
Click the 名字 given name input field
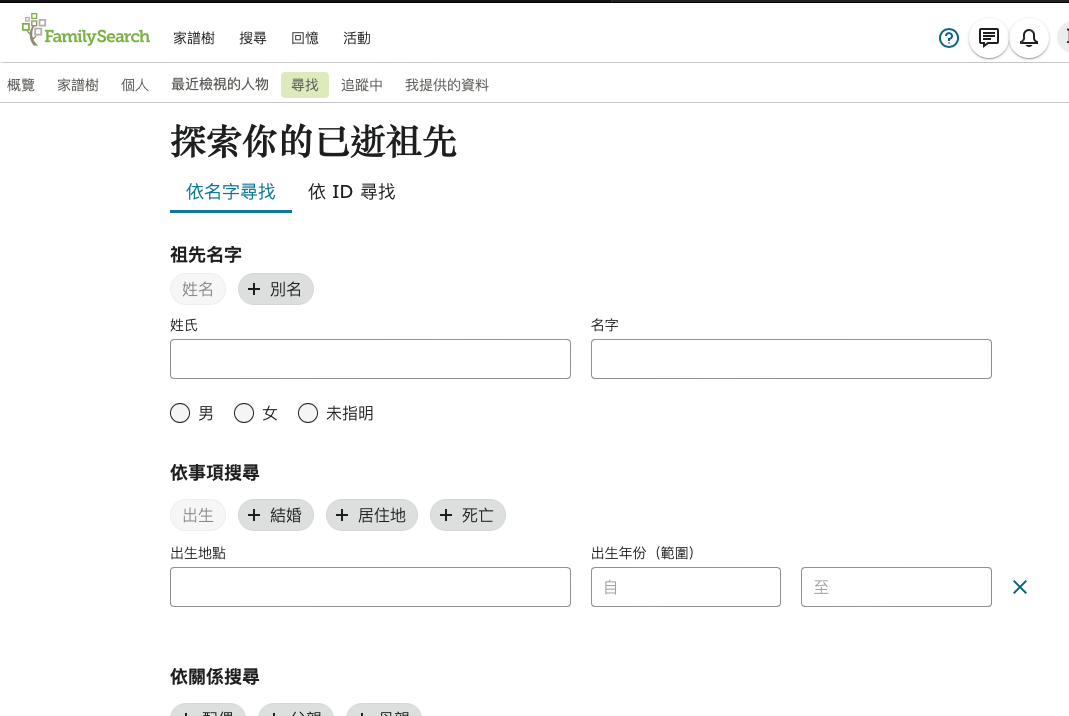791,359
